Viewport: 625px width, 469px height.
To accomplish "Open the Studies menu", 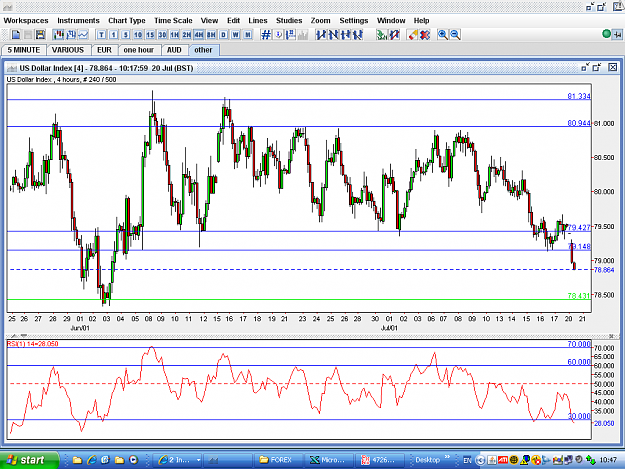I will coord(289,20).
